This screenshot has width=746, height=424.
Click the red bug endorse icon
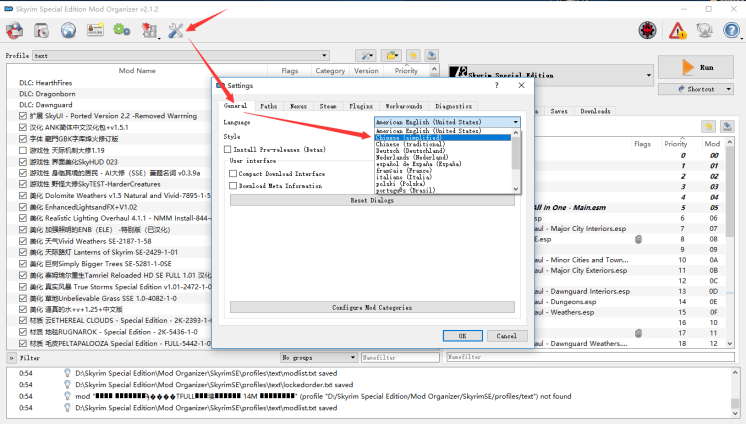click(x=648, y=30)
